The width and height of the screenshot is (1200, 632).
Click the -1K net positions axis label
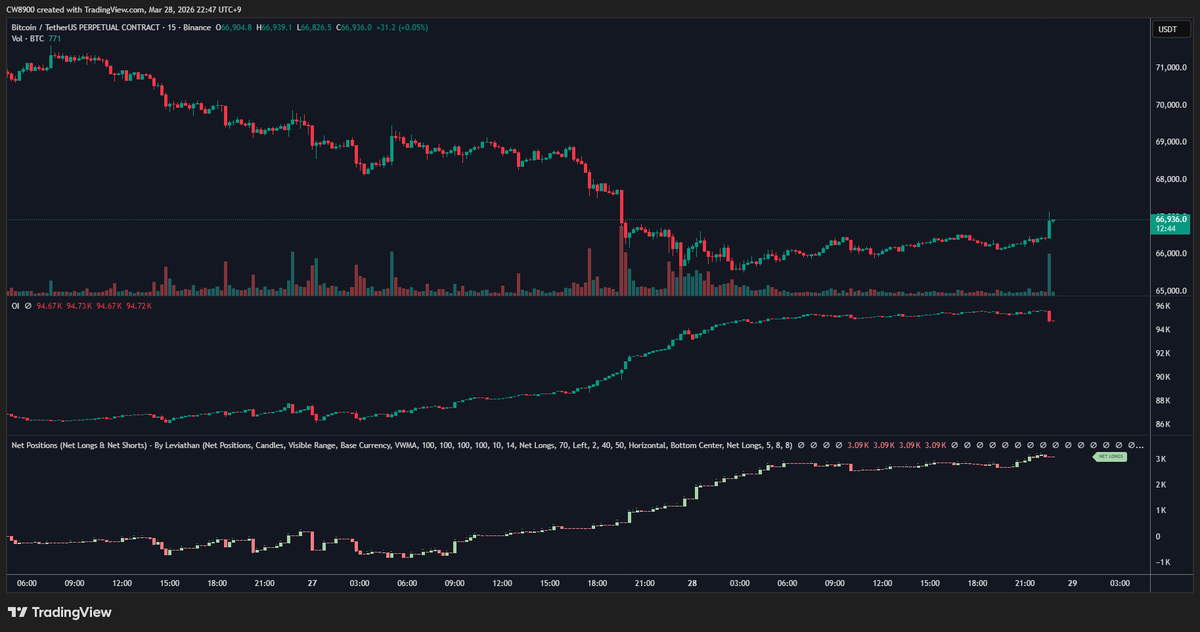coord(1162,562)
